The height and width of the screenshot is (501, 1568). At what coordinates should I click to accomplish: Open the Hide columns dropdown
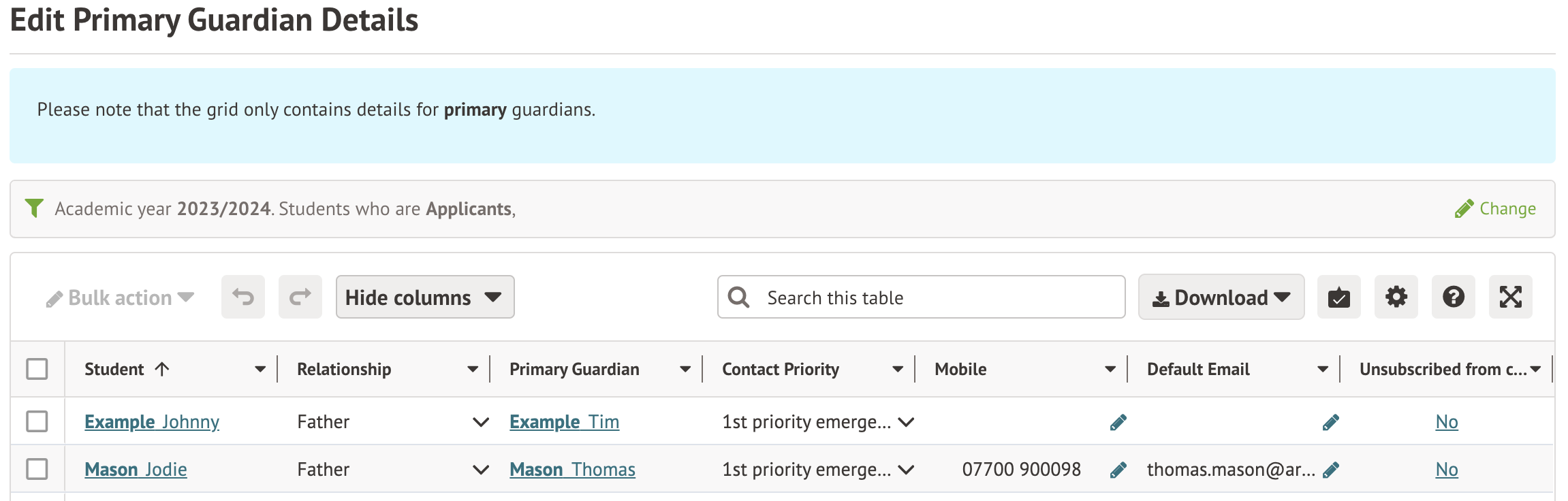coord(424,297)
